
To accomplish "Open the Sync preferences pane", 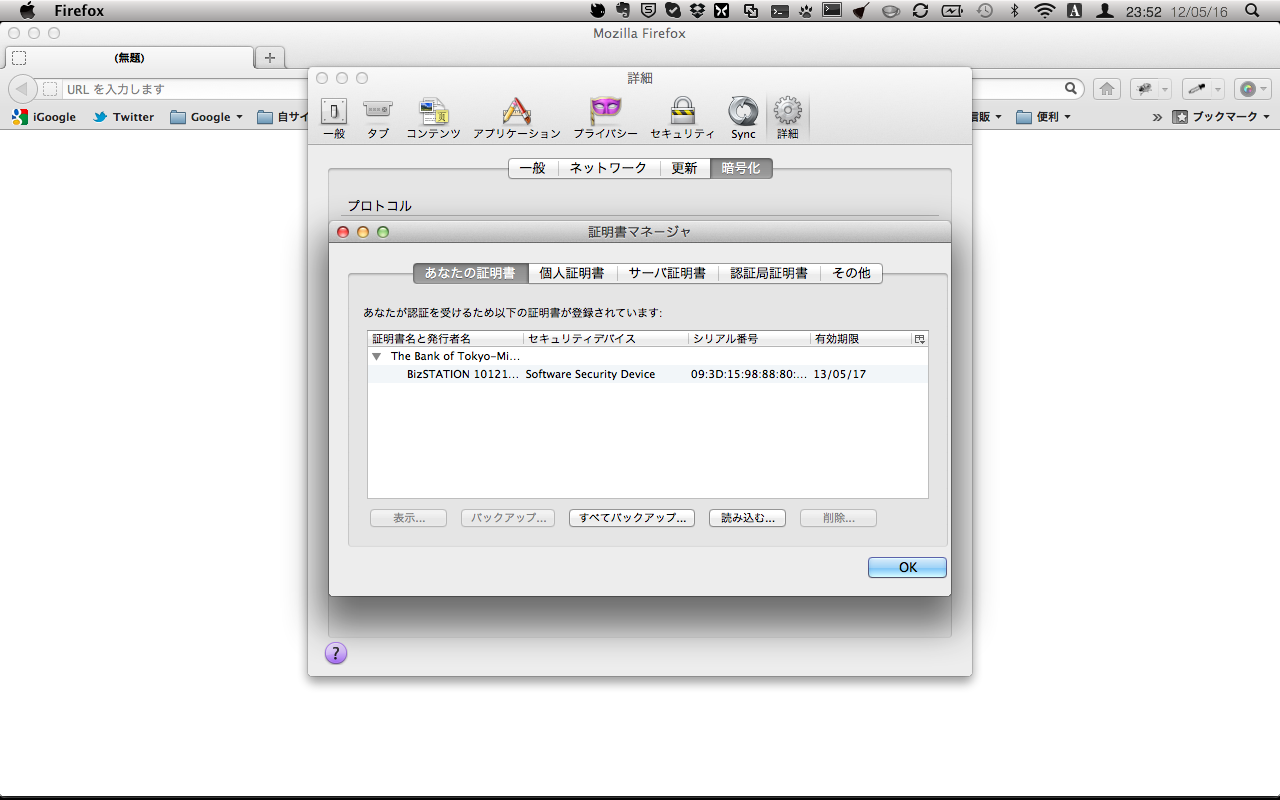I will point(743,117).
